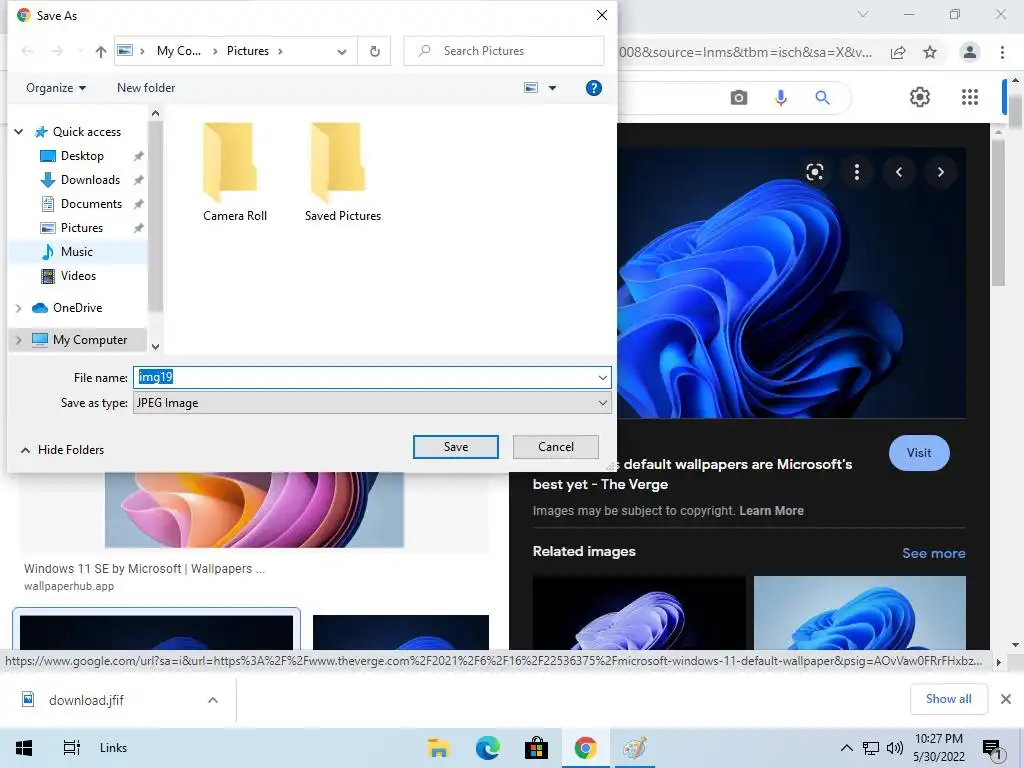Screen dimensions: 1024x768
Task: Open the download.jfif item options chevron
Action: tap(213, 700)
